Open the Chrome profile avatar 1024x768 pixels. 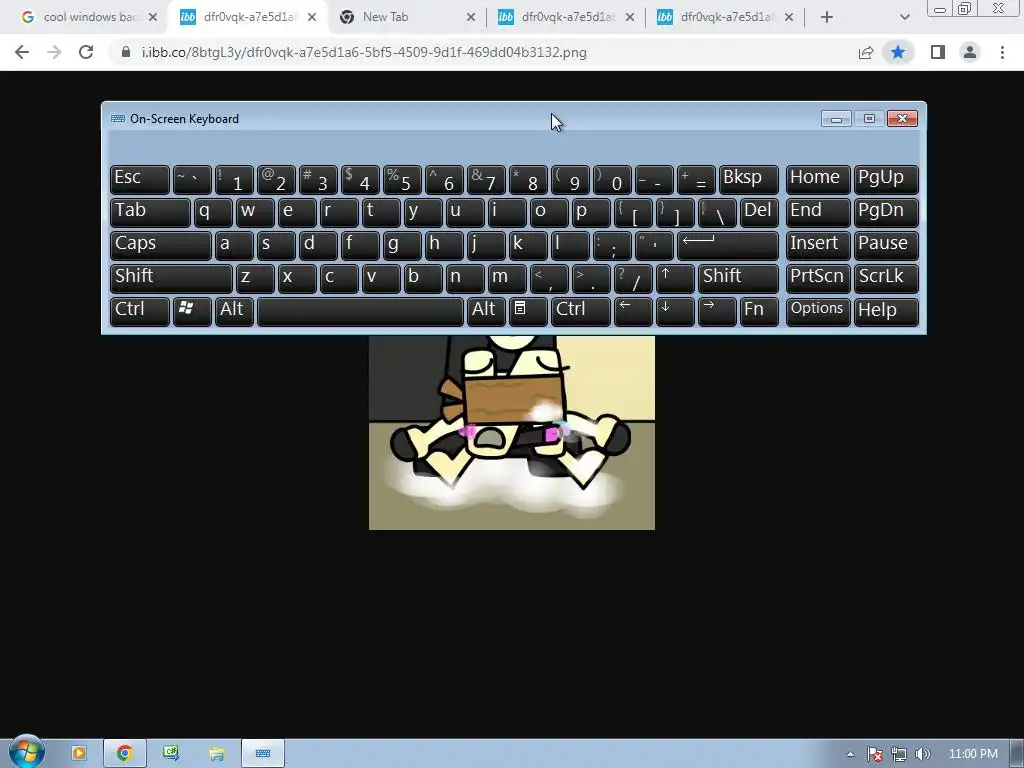tap(970, 52)
